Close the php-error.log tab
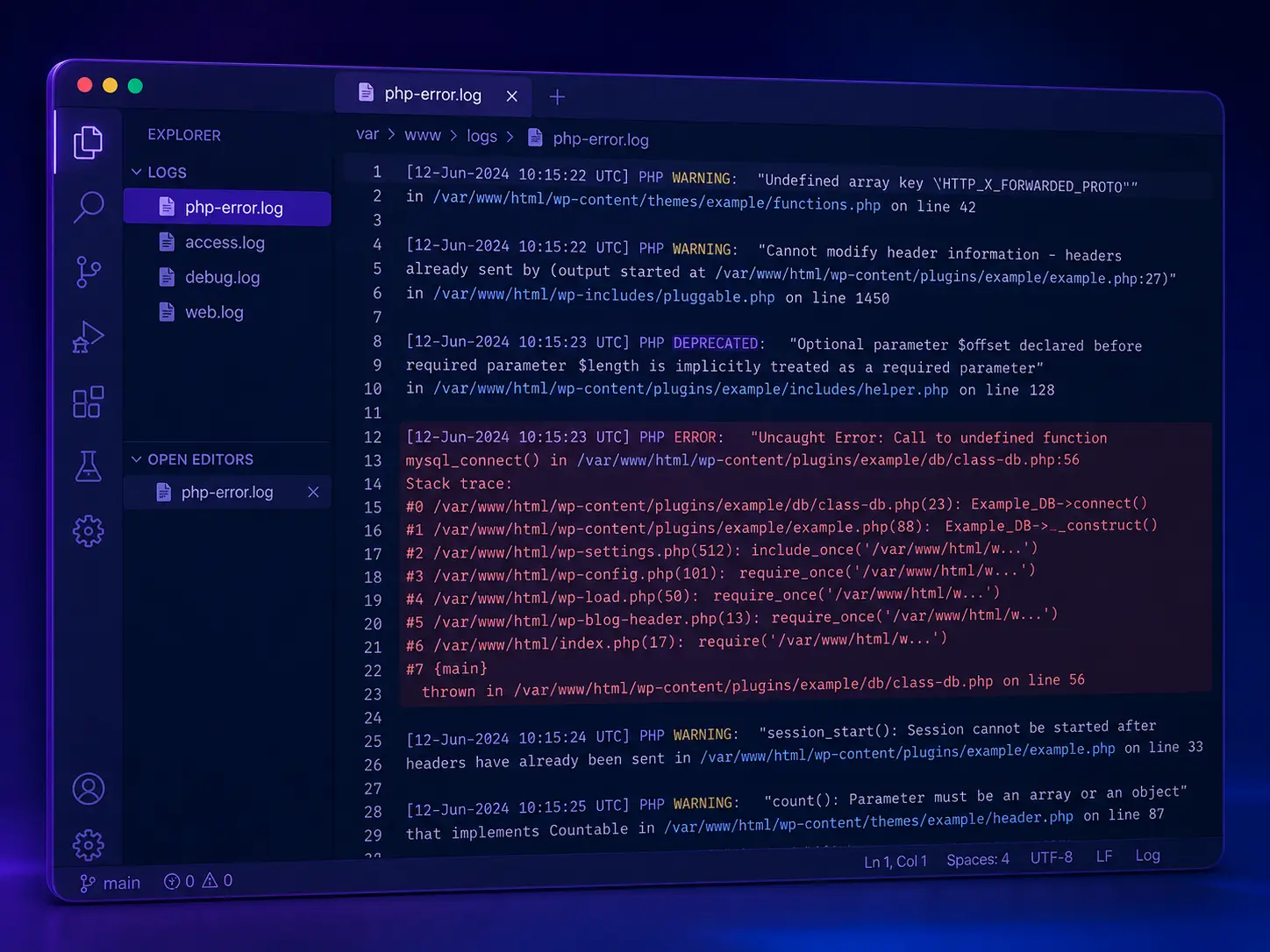The image size is (1270, 952). (512, 96)
